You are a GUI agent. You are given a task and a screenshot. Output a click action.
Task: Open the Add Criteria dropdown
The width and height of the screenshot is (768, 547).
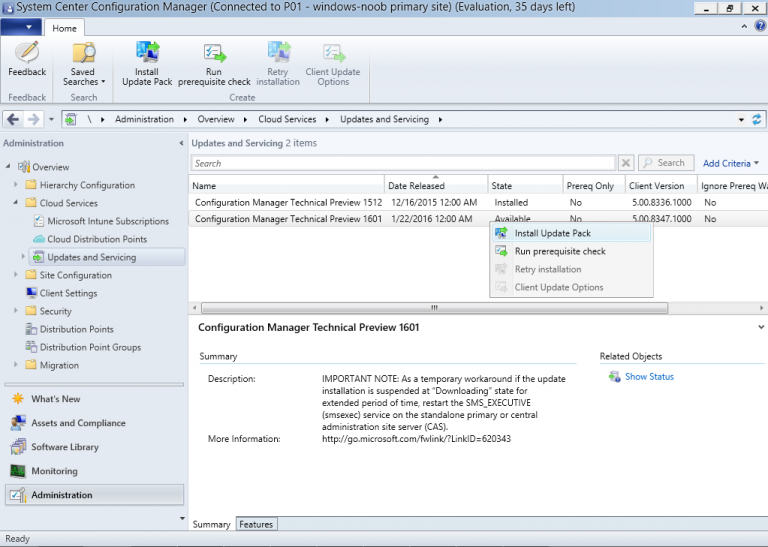730,163
